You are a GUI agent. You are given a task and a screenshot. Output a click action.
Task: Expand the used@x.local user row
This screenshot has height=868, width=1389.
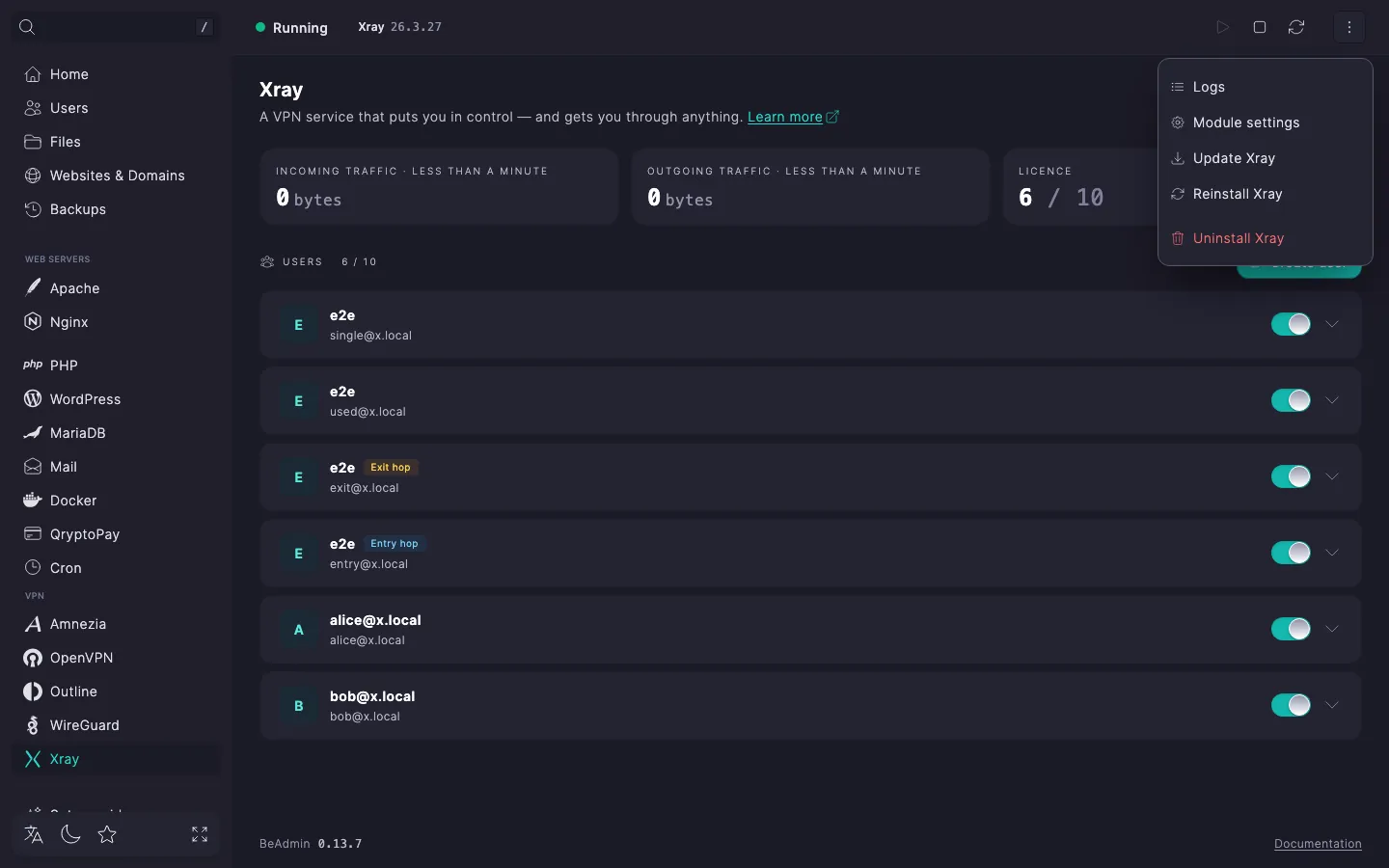[x=1332, y=400]
